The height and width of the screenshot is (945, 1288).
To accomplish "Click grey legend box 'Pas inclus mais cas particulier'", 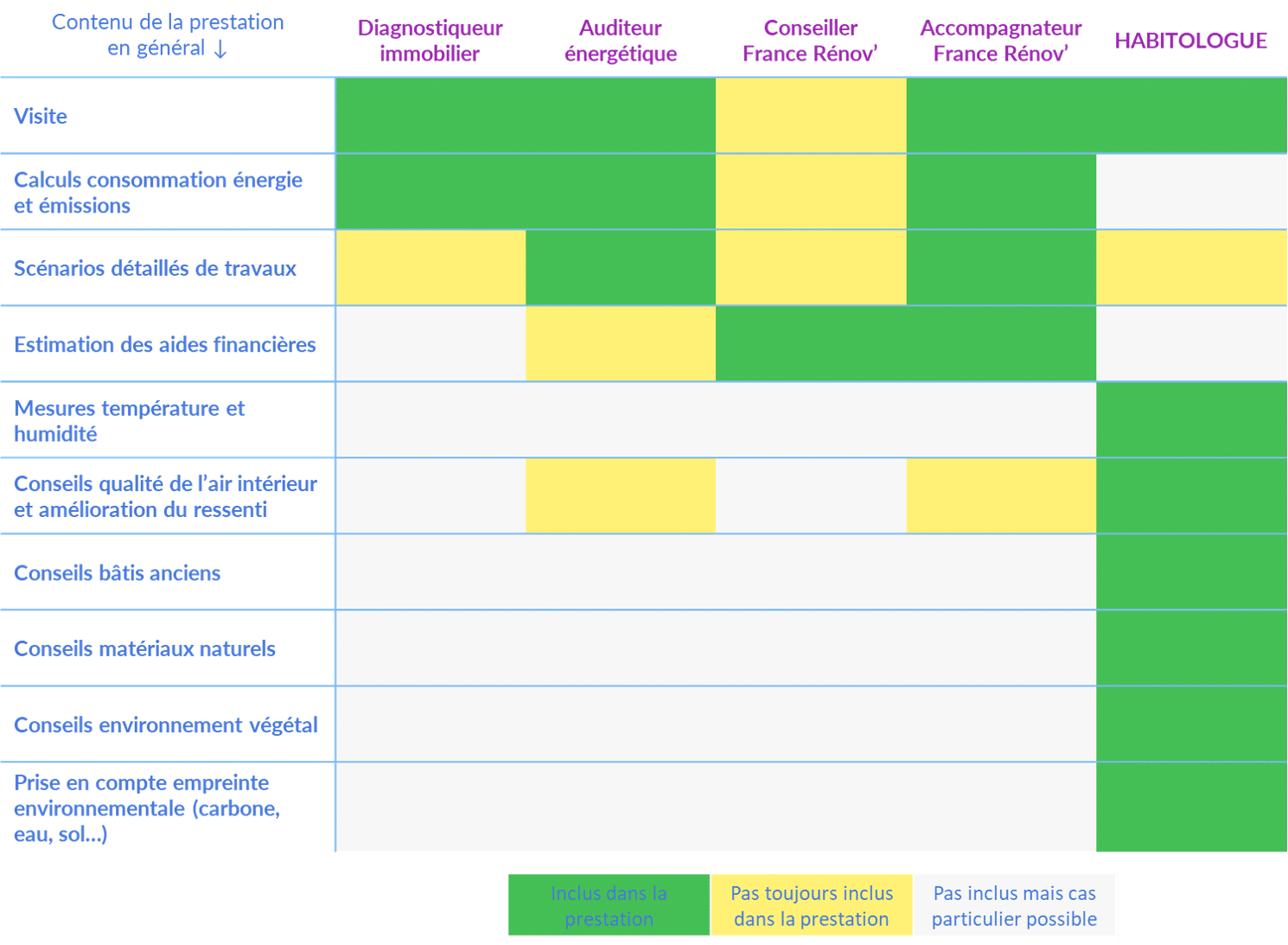I will click(1014, 905).
